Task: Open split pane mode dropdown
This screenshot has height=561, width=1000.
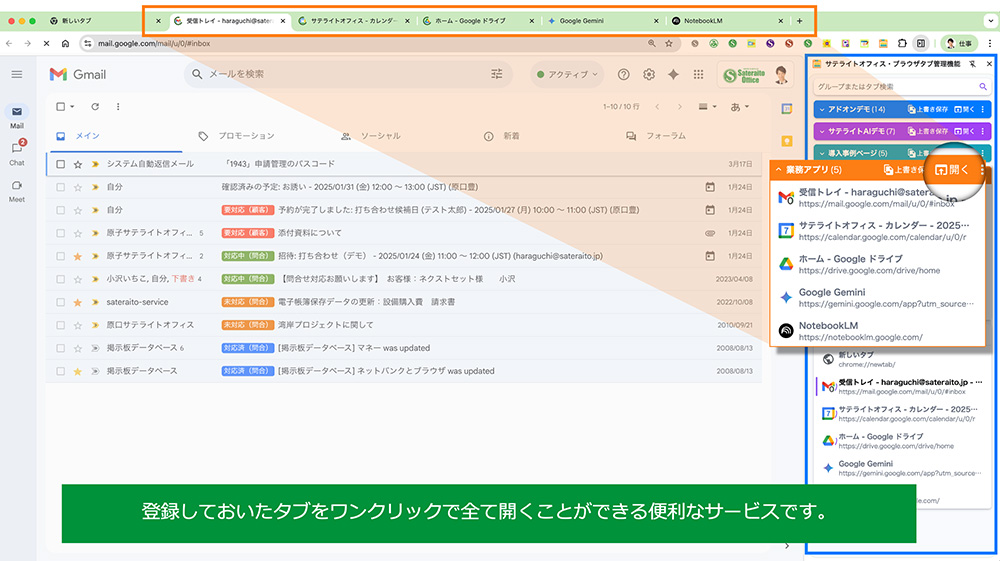Action: point(707,106)
